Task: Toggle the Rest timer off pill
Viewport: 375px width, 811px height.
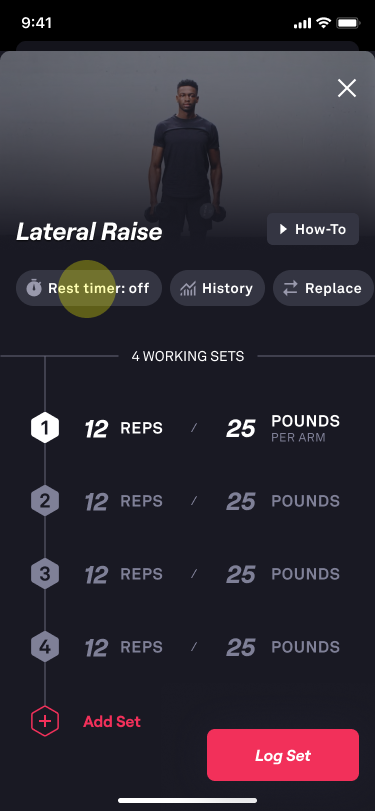Action: (89, 288)
